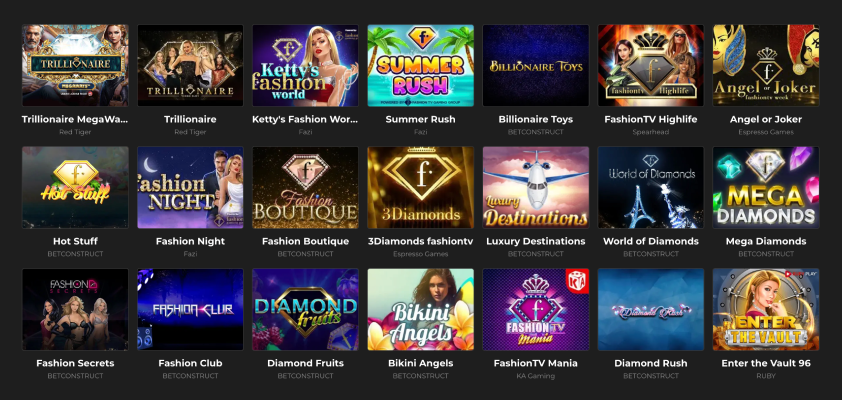The image size is (842, 400).
Task: Click the Fashion Secrets game title
Action: pos(75,363)
